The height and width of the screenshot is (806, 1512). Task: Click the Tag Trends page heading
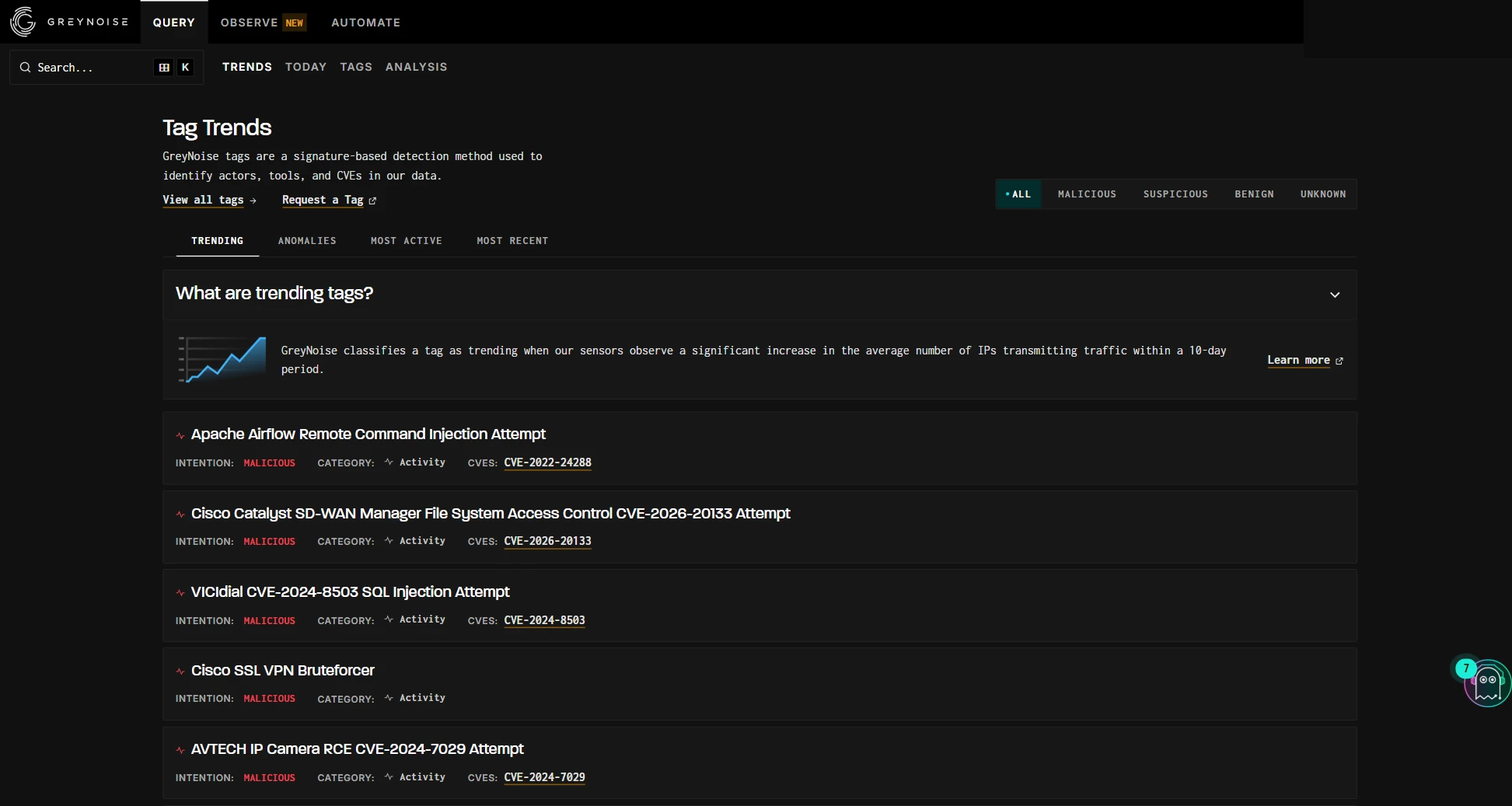[x=217, y=127]
